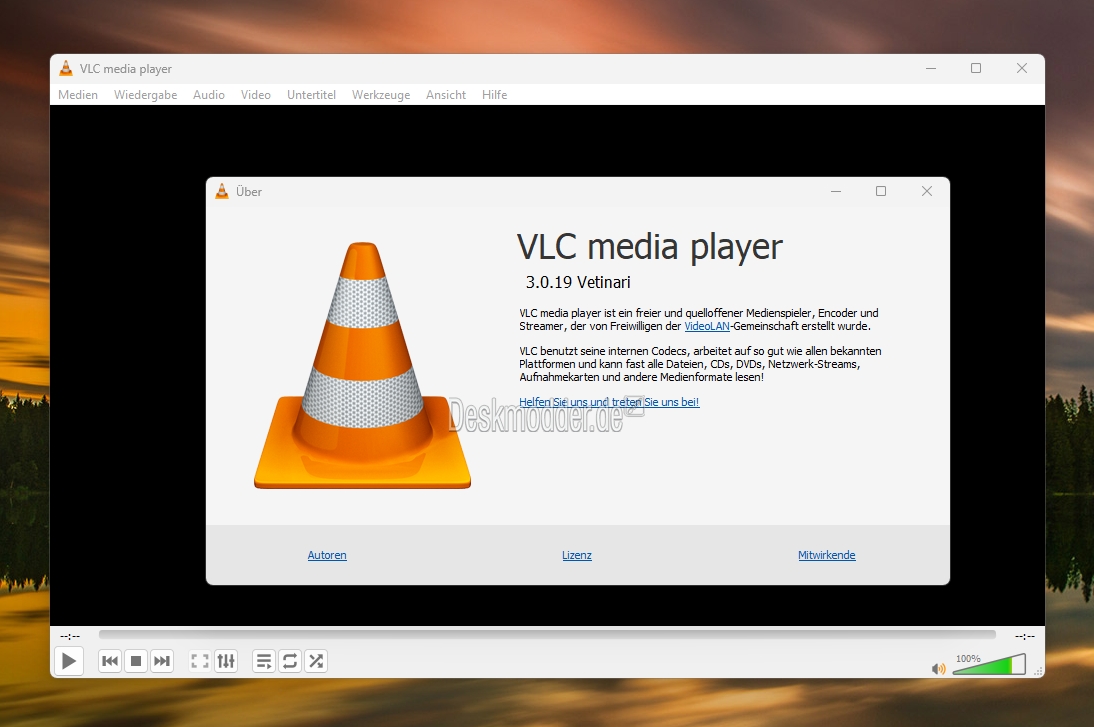View the Autoren credits link

tap(327, 555)
